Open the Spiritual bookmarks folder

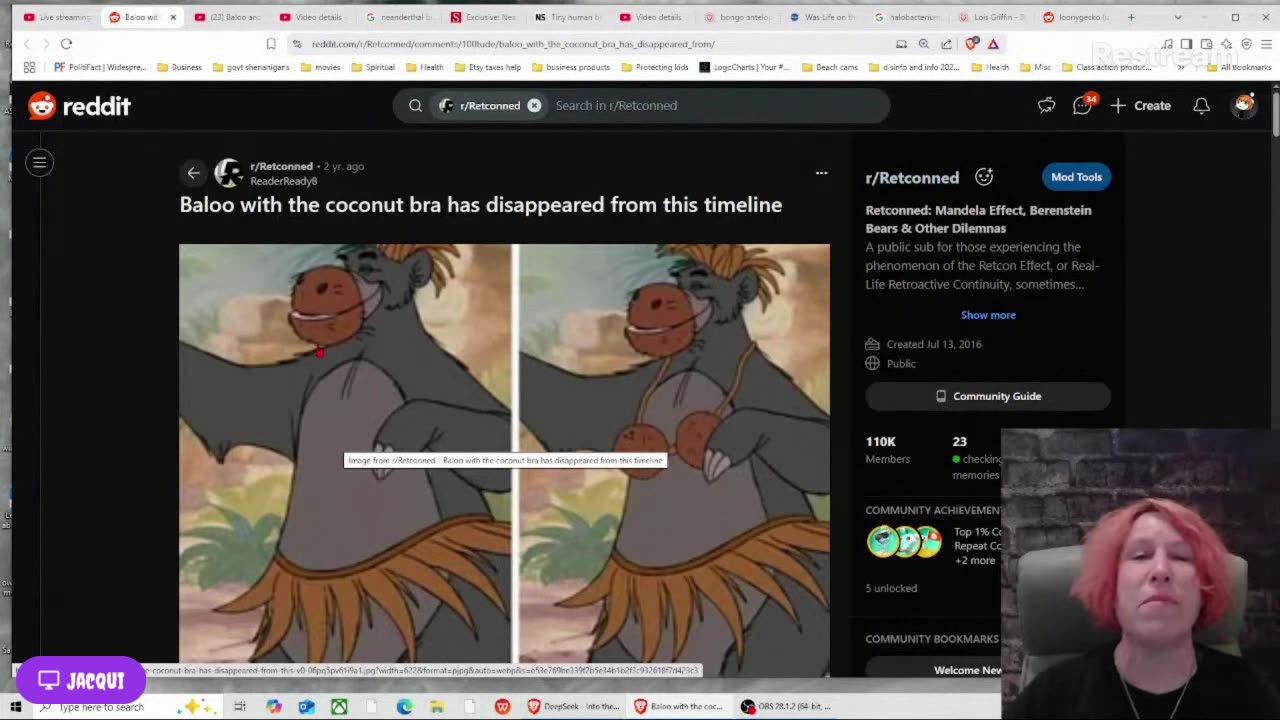click(x=372, y=67)
